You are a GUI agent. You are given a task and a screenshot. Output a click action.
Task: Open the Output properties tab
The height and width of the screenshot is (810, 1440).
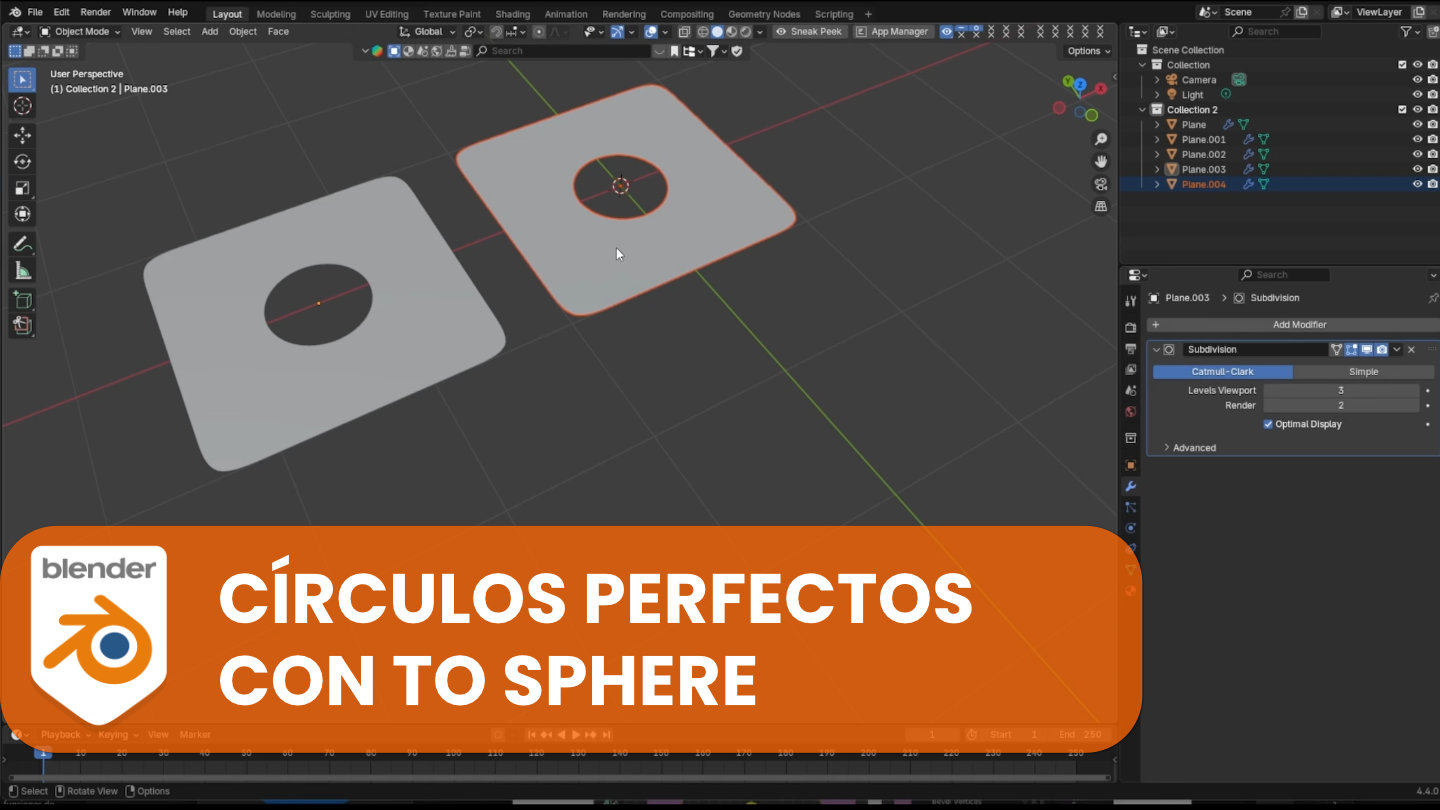(x=1131, y=349)
